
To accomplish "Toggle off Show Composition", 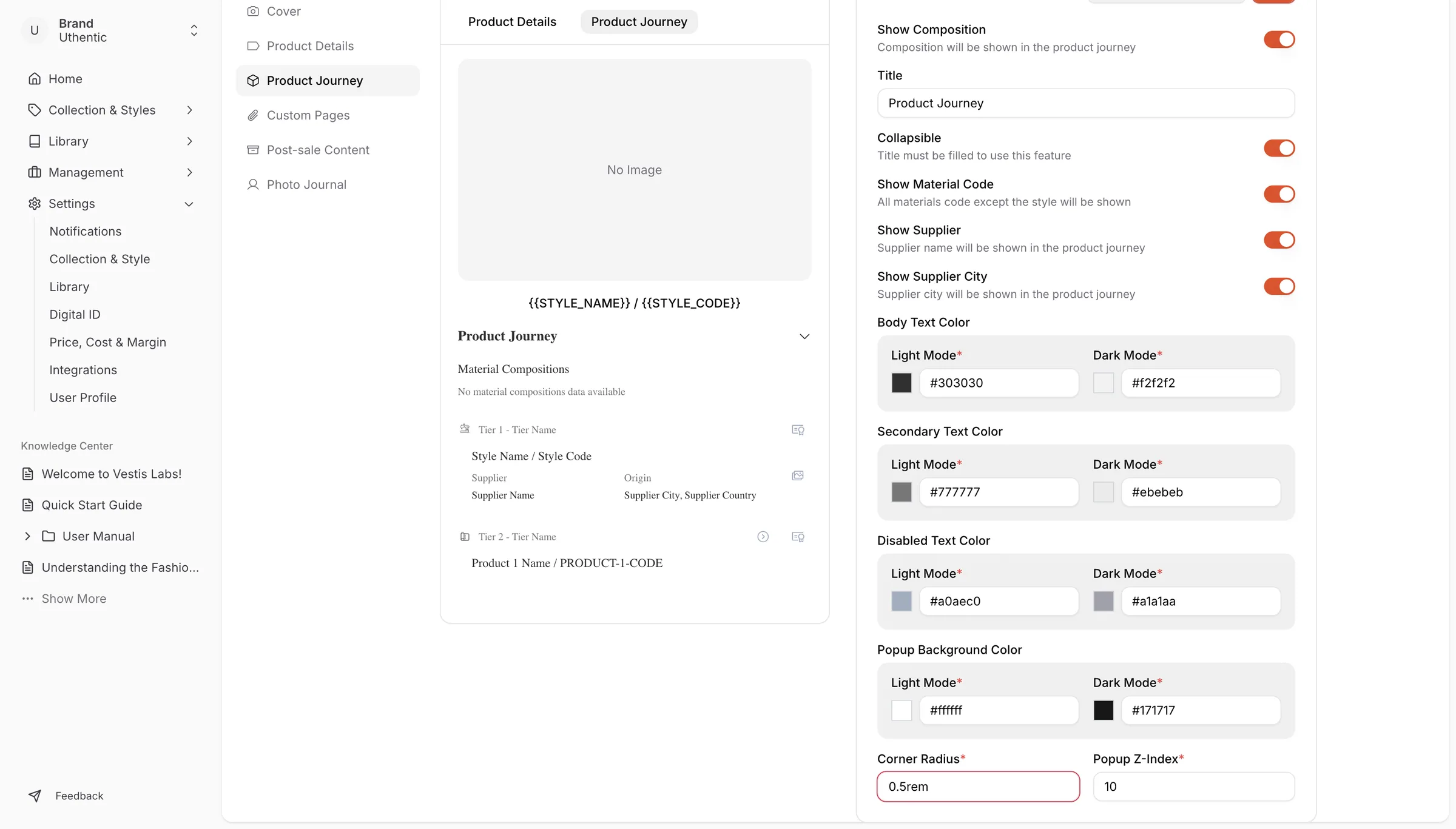I will [x=1279, y=39].
